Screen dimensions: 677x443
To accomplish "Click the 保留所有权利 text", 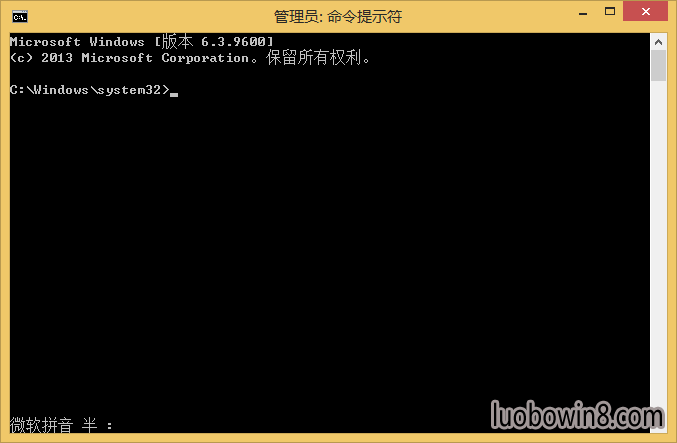I will [x=313, y=57].
